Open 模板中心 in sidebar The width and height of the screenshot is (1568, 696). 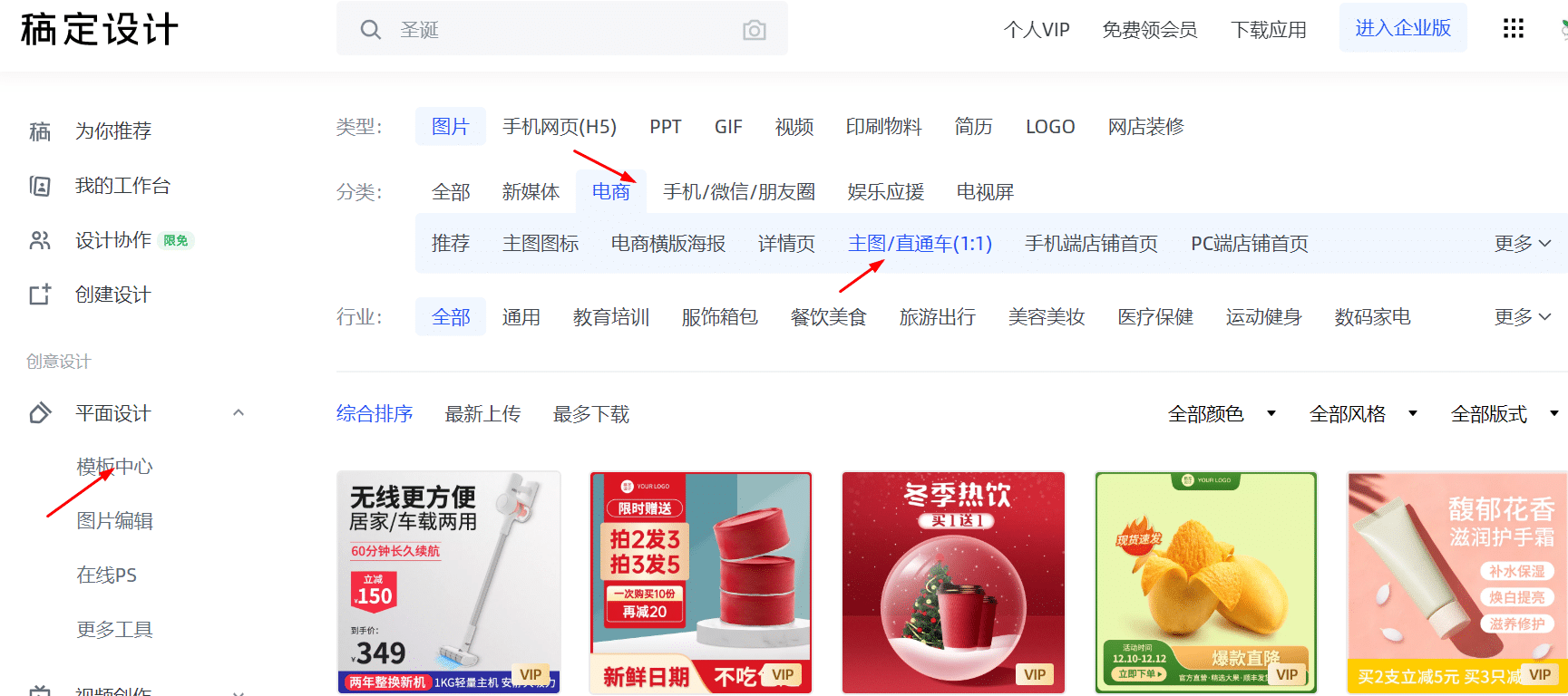[x=115, y=467]
